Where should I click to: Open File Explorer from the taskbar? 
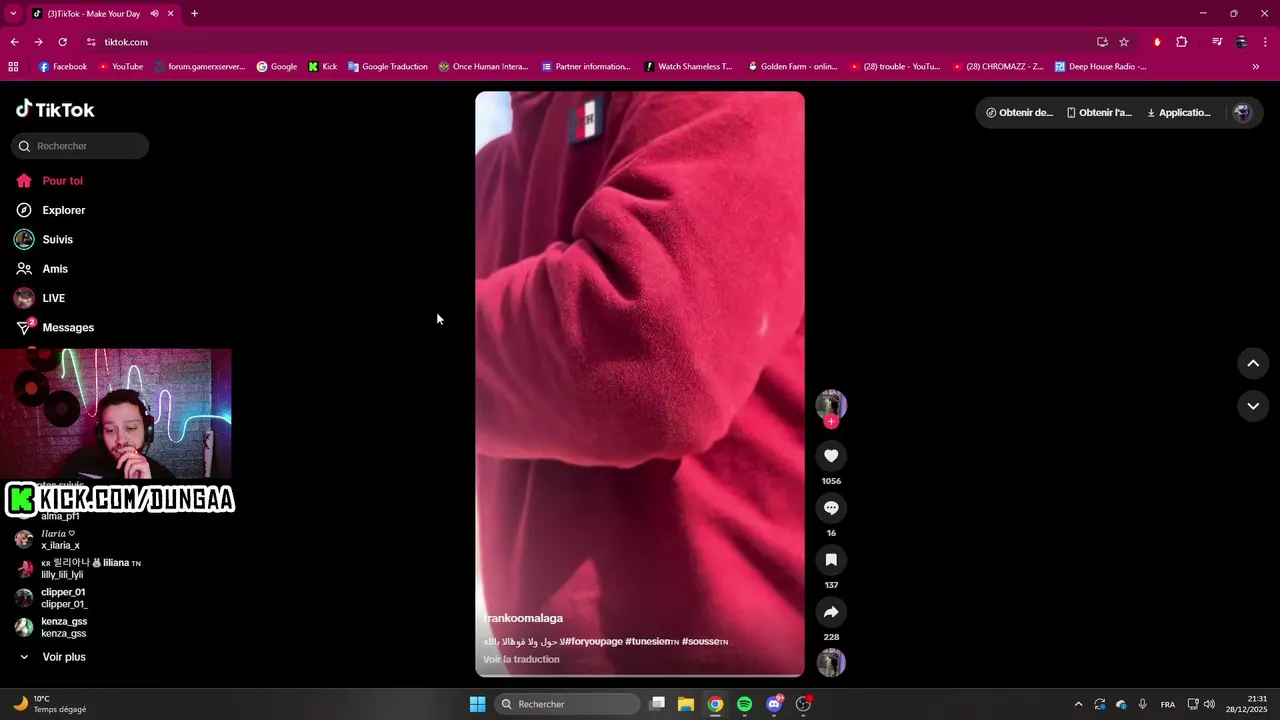pos(686,704)
